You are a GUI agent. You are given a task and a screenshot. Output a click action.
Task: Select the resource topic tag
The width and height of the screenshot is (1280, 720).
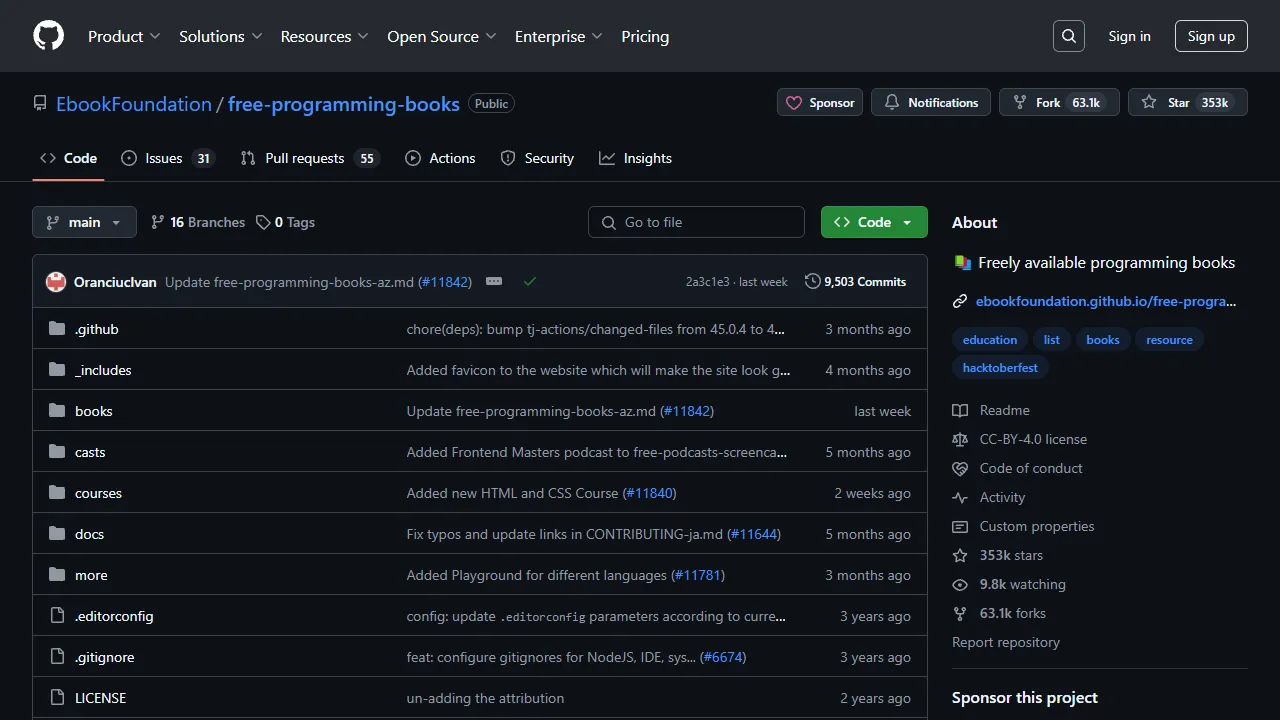point(1169,340)
